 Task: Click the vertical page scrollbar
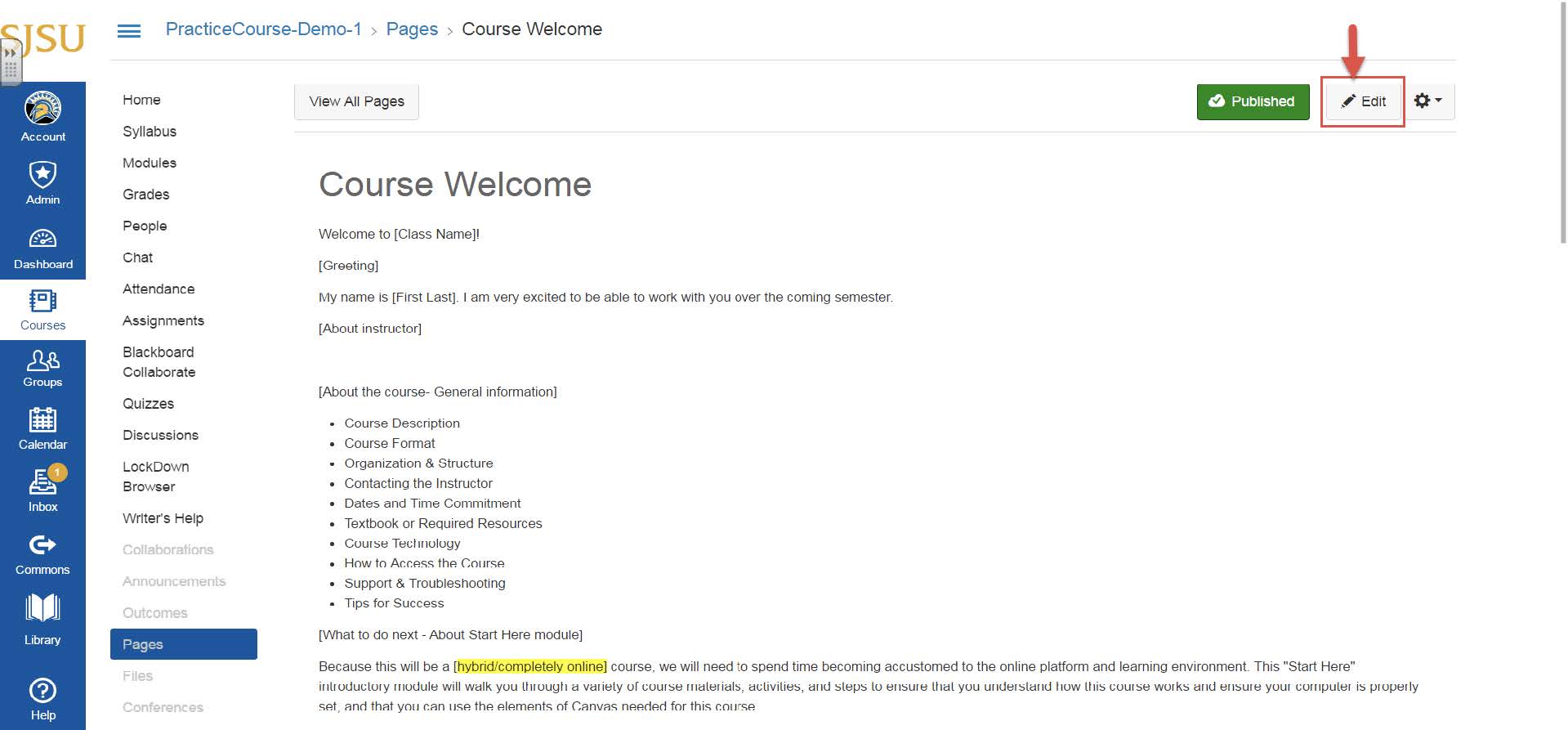click(1562, 123)
